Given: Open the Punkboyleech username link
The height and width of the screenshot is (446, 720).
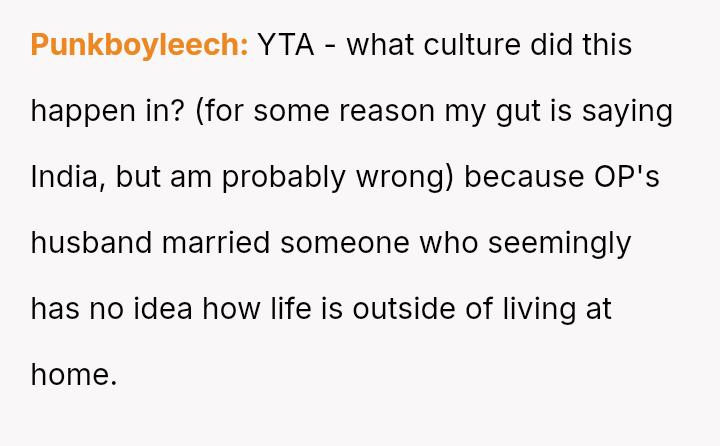Looking at the screenshot, I should pyautogui.click(x=140, y=45).
